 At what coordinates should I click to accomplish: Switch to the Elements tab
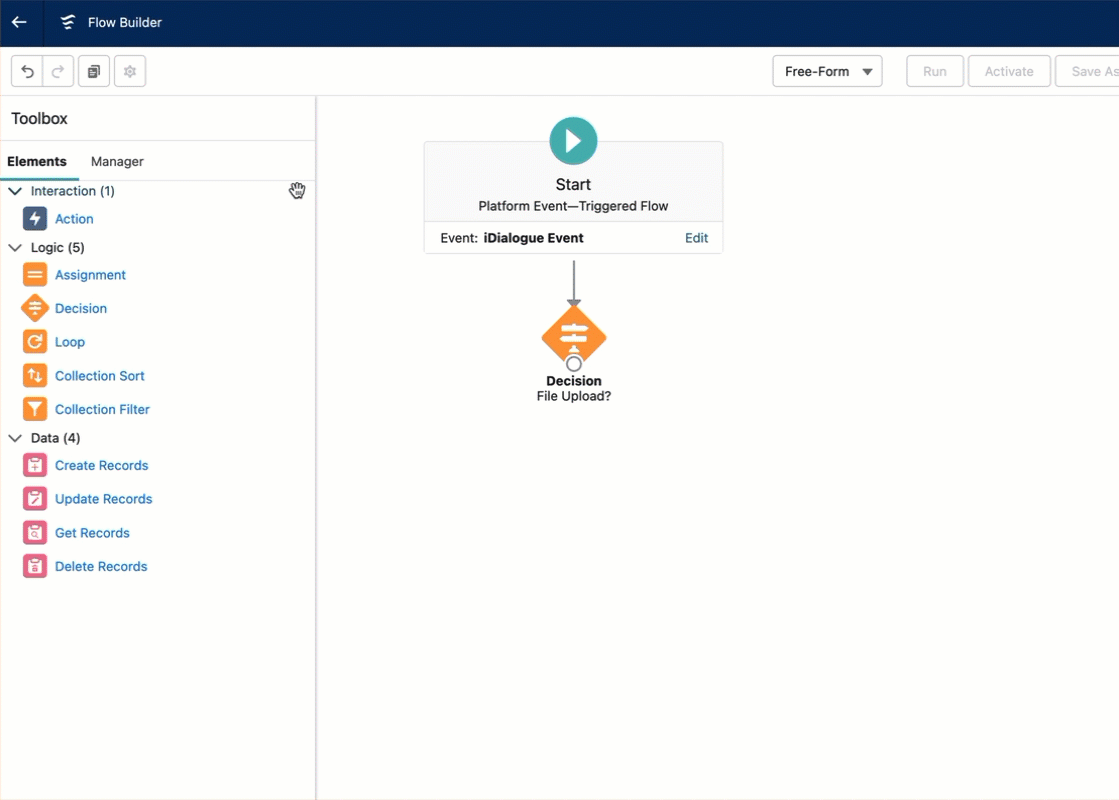point(37,161)
